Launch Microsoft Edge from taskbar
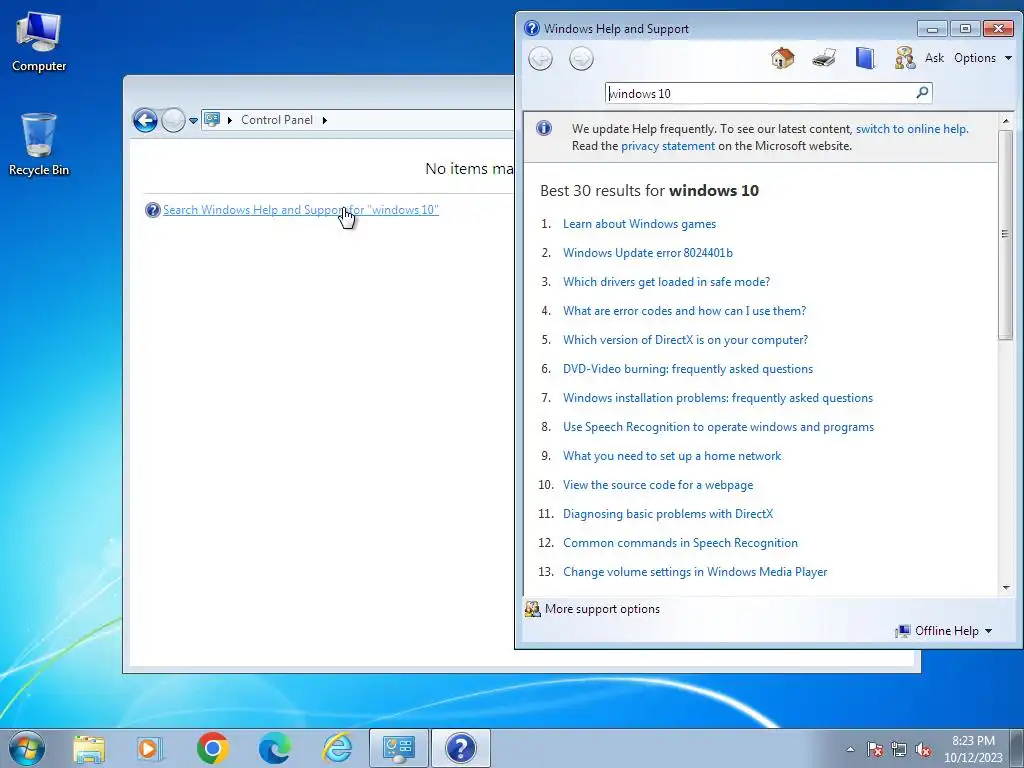The width and height of the screenshot is (1024, 768). coord(274,748)
